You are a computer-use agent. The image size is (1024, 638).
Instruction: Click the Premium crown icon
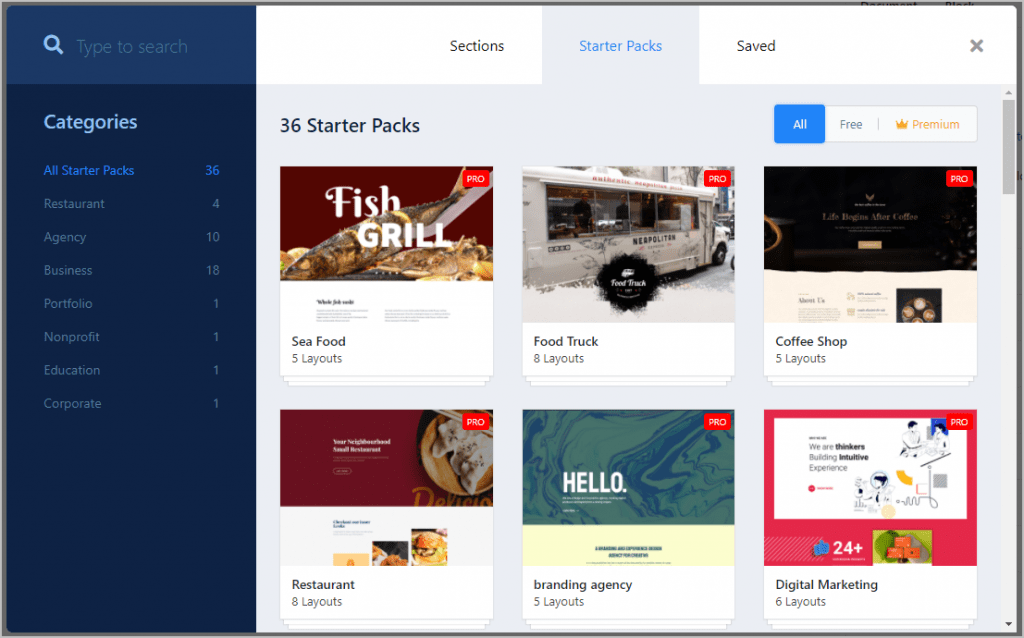901,125
